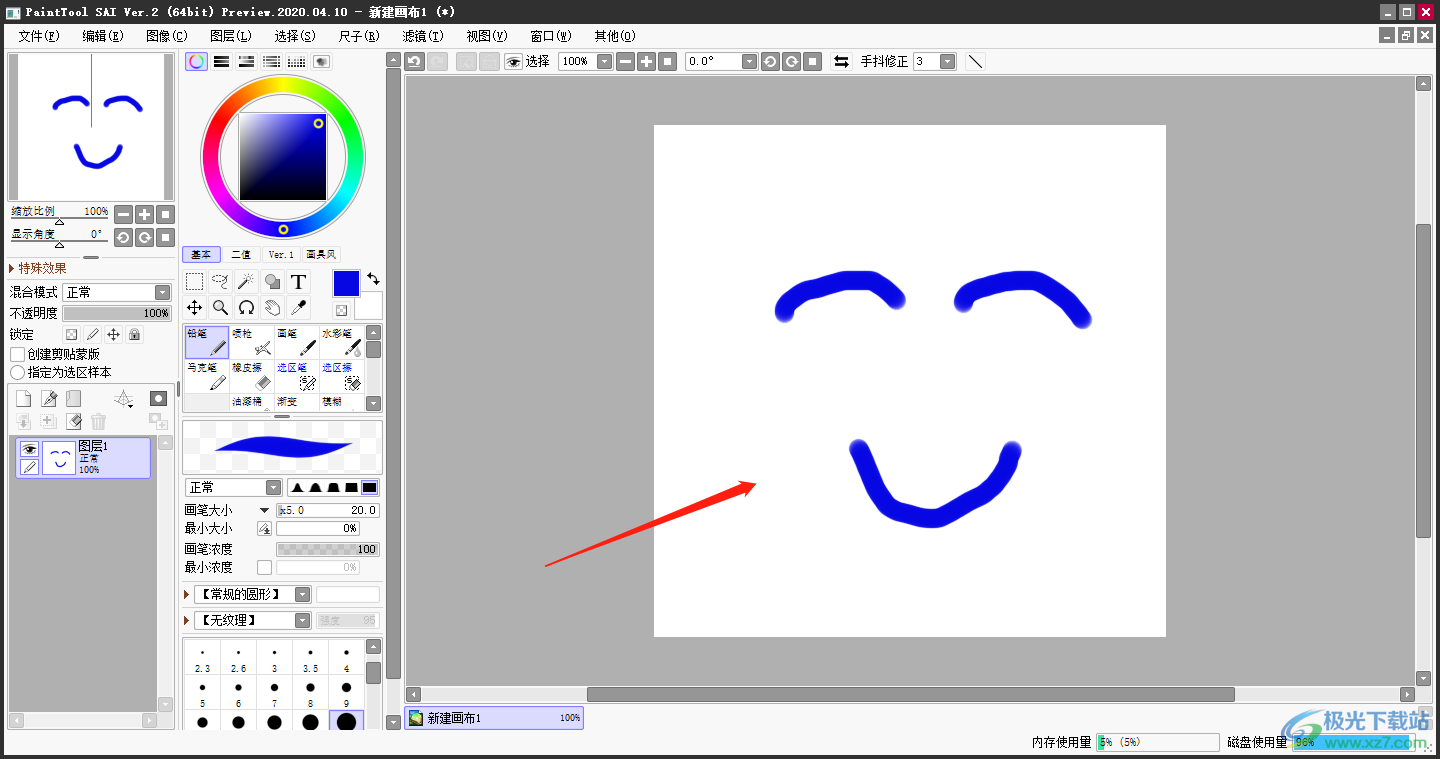Viewport: 1440px width, 759px height.
Task: Swap foreground and background colors
Action: point(373,279)
